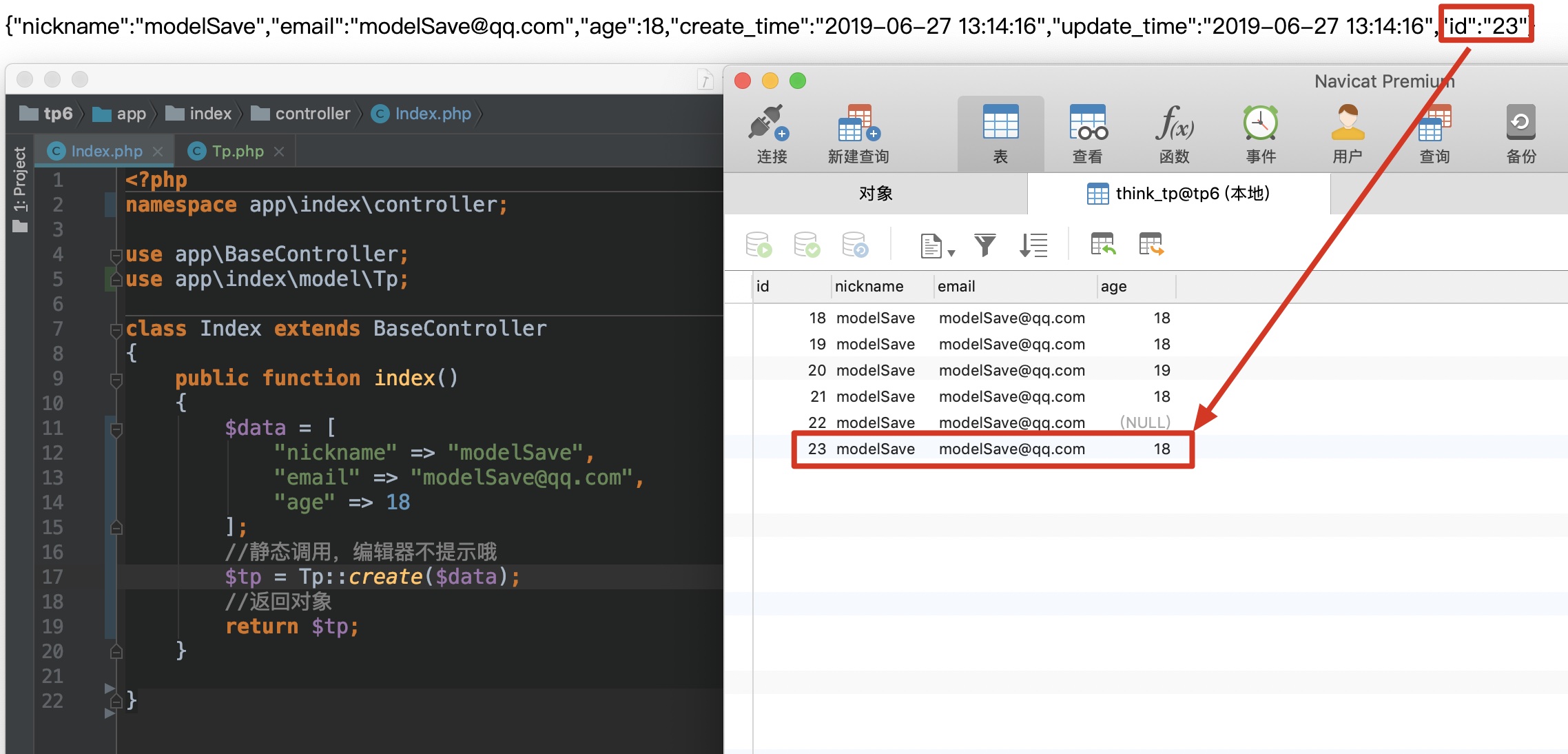Click the app breadcrumb folder
This screenshot has width=1568, height=754.
(x=120, y=113)
